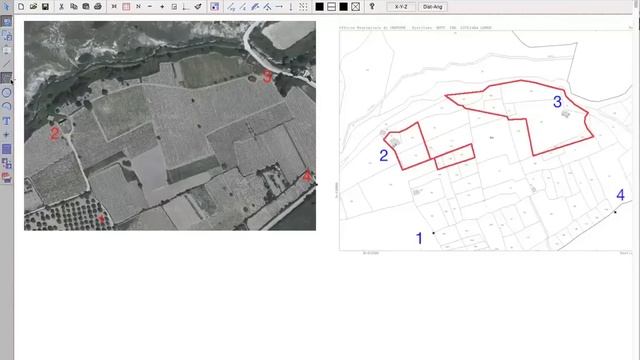Viewport: 640px width, 360px height.
Task: Click the aerial photo image
Action: (170, 126)
